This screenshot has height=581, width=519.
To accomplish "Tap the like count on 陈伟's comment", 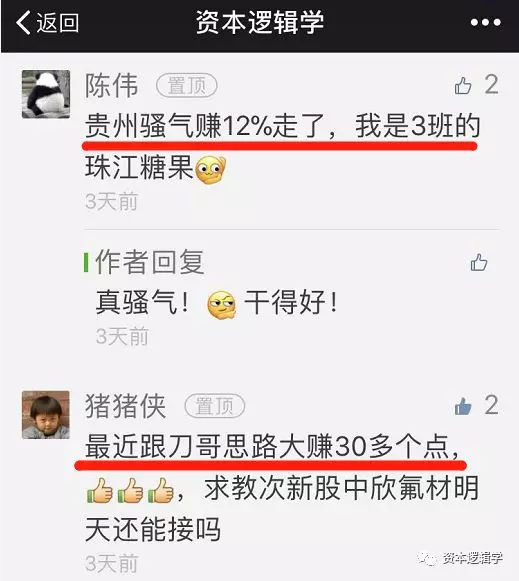I will [492, 85].
